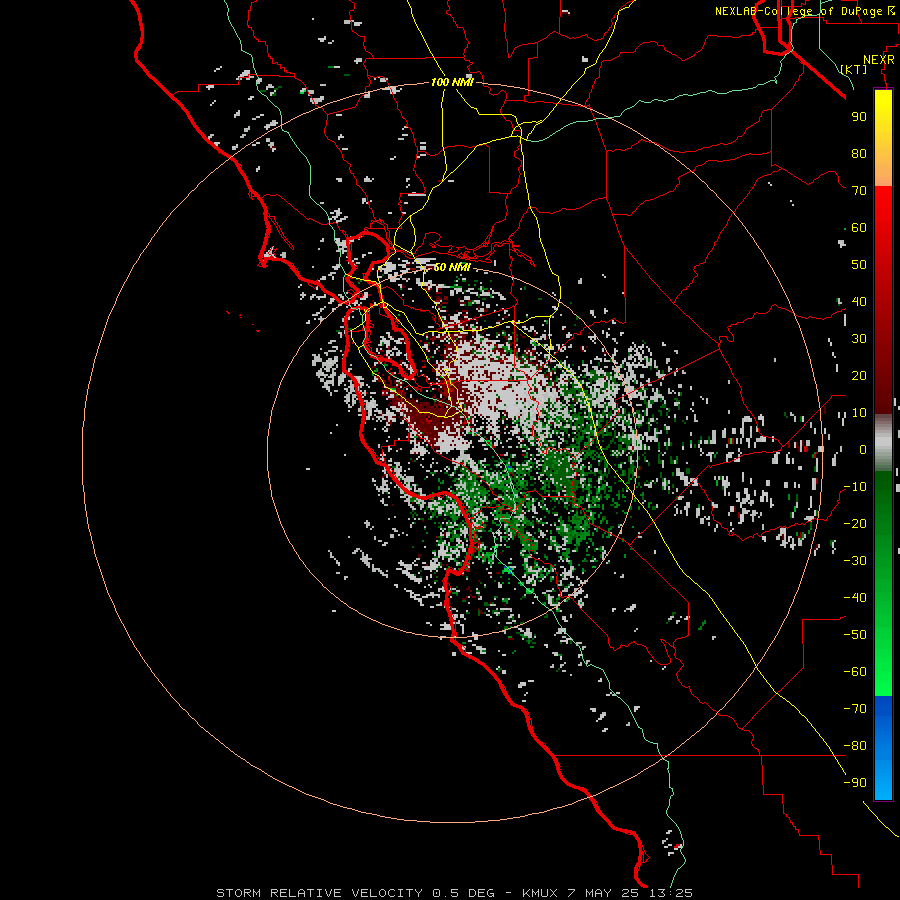Click the -50 value on velocity scale
The width and height of the screenshot is (900, 900).
click(855, 634)
